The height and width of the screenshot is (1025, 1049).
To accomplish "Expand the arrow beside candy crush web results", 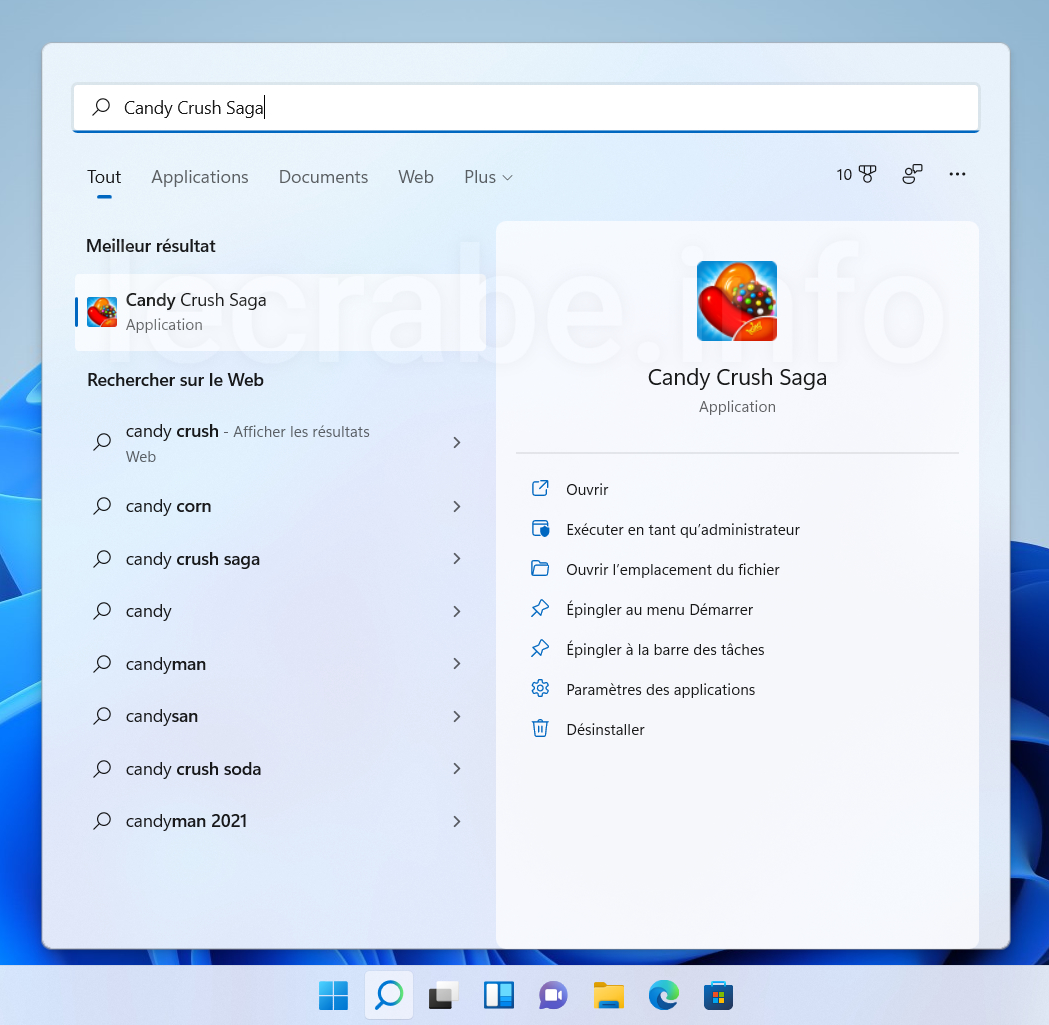I will tap(457, 443).
